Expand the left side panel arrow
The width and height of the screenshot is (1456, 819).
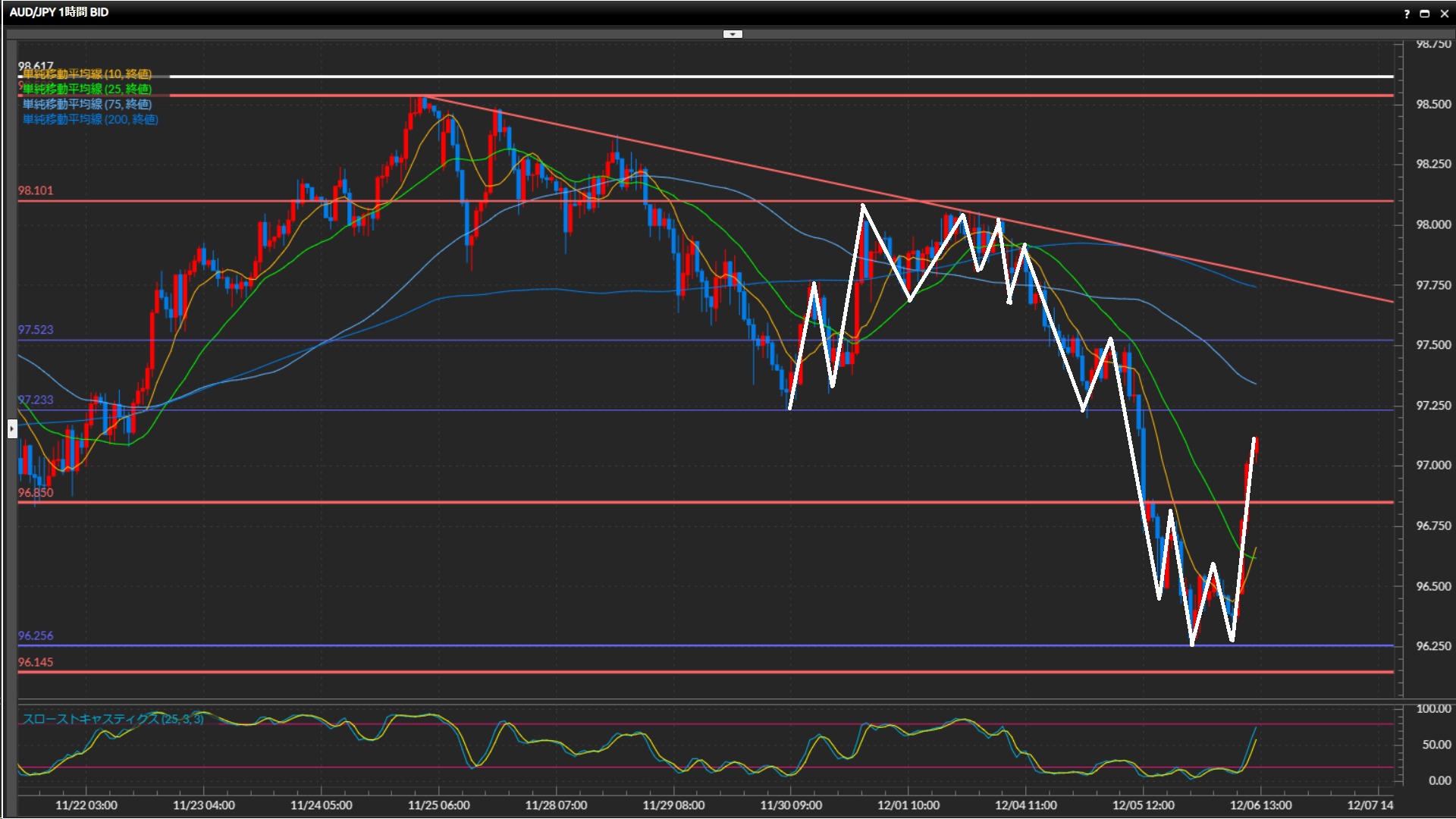[x=11, y=429]
